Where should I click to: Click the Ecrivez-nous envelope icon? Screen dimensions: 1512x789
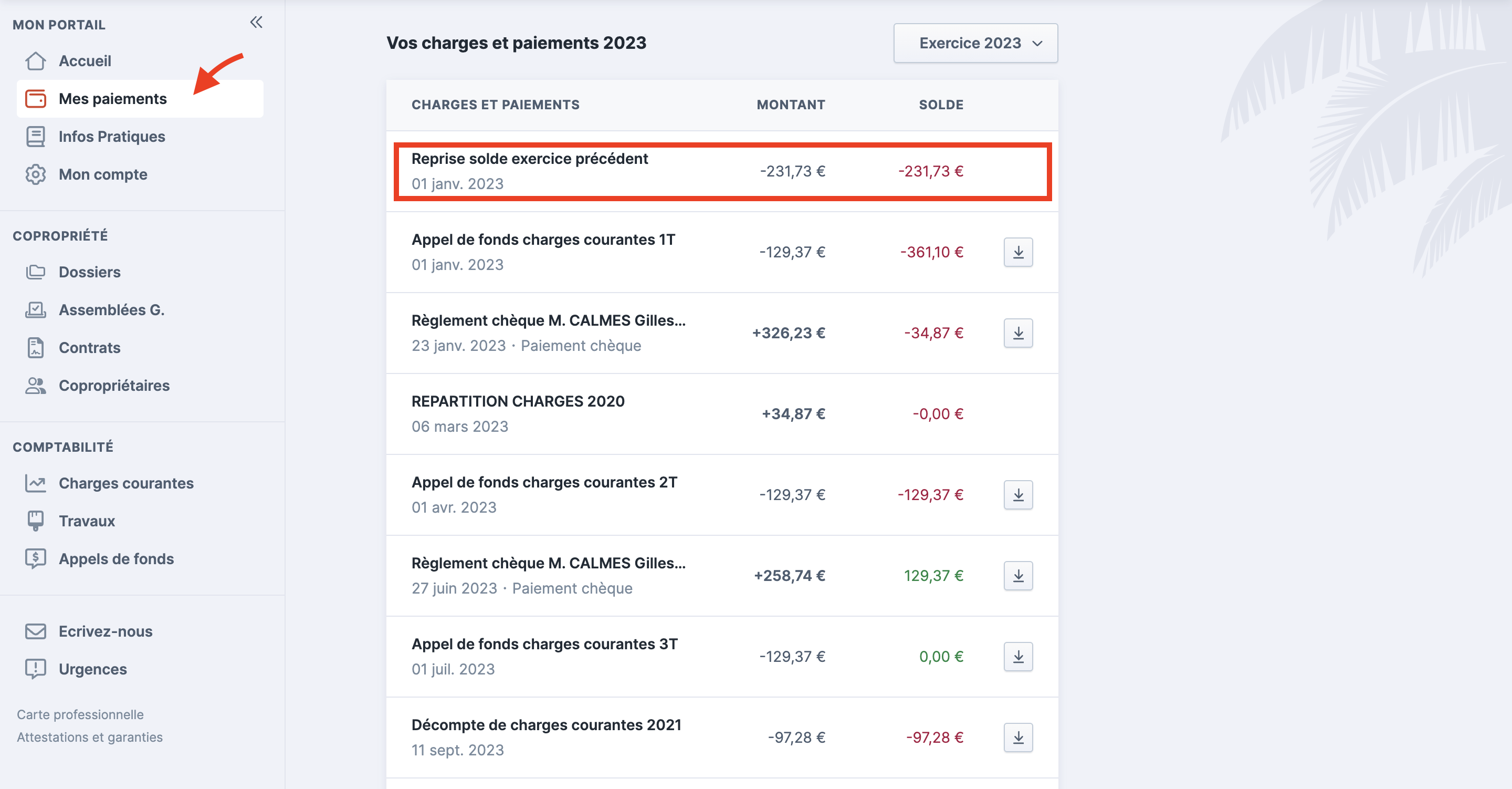(36, 631)
